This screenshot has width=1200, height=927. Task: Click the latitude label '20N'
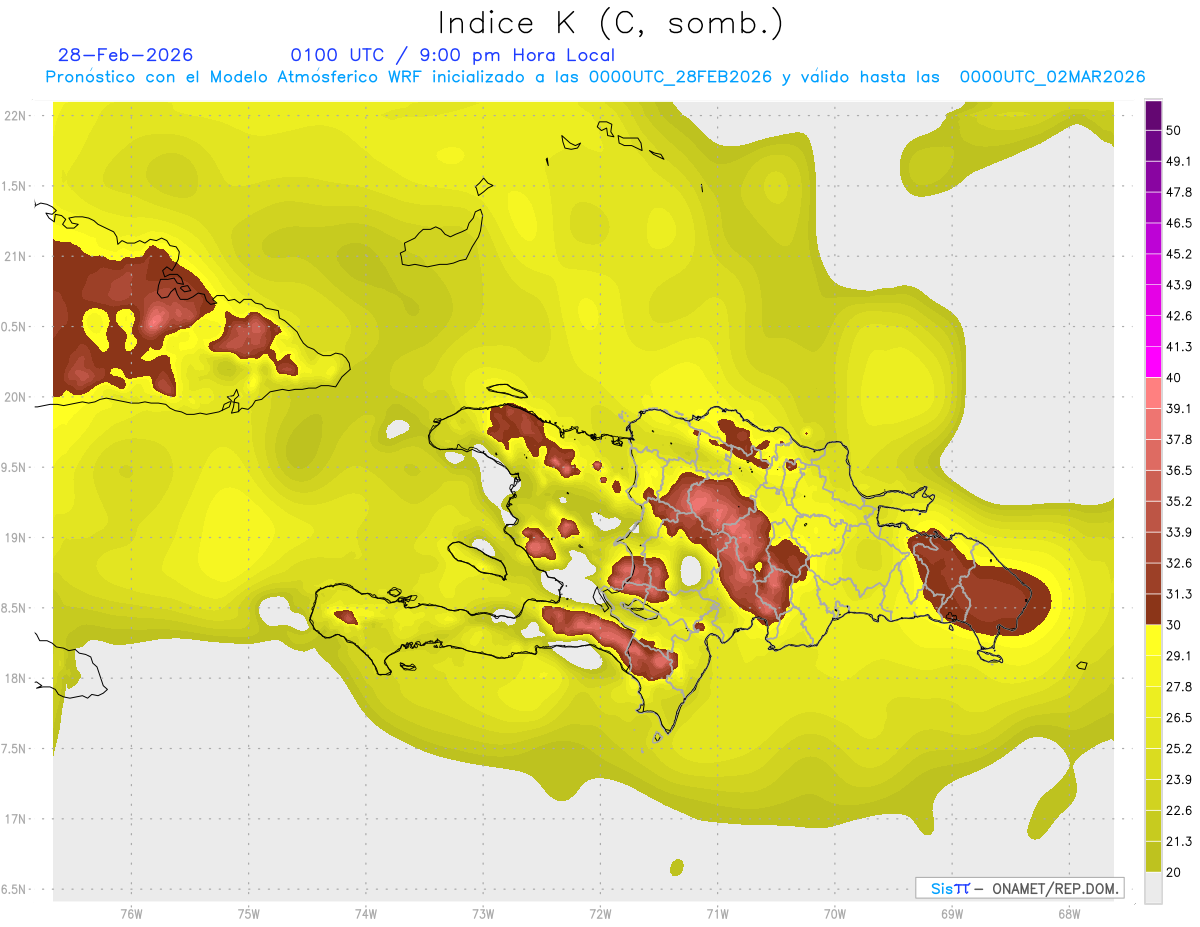pos(16,397)
